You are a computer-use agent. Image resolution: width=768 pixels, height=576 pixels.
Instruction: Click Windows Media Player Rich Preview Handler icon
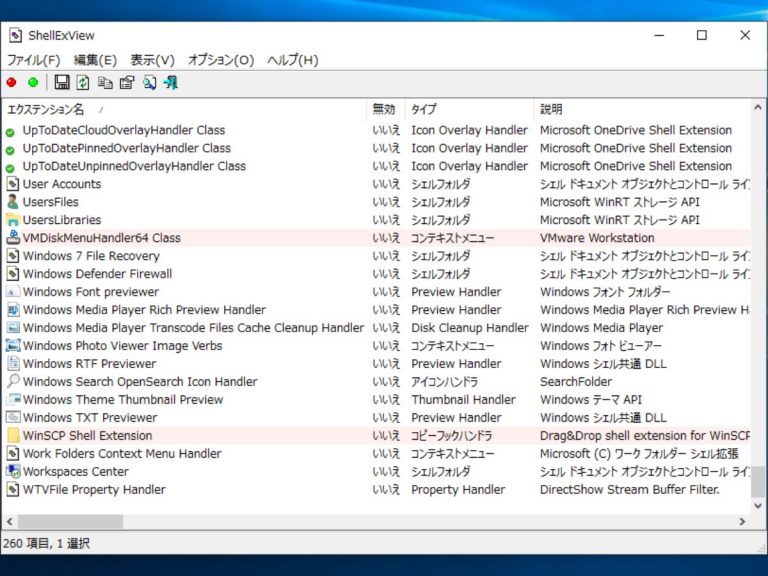point(13,310)
